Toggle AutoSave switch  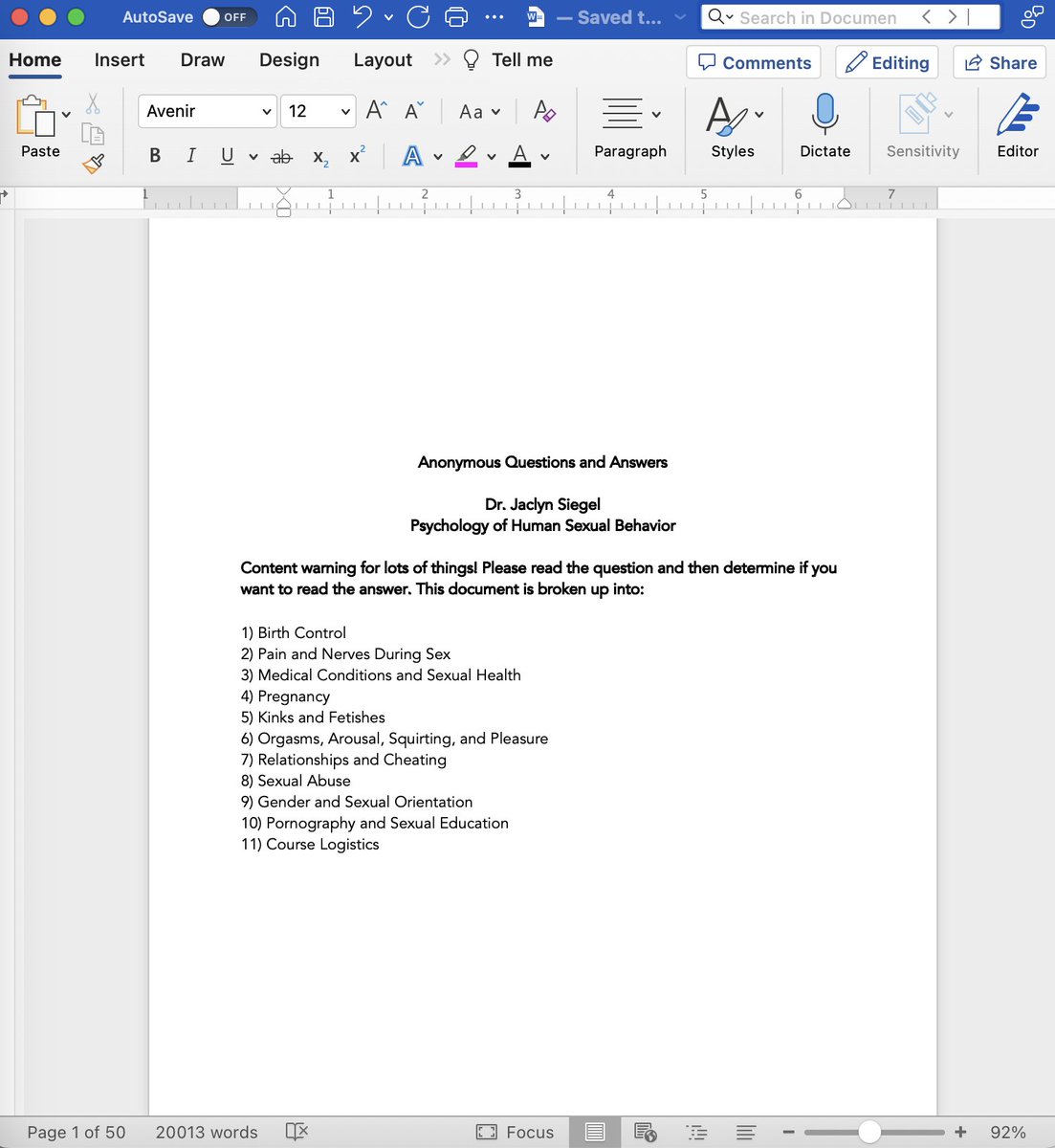coord(230,17)
